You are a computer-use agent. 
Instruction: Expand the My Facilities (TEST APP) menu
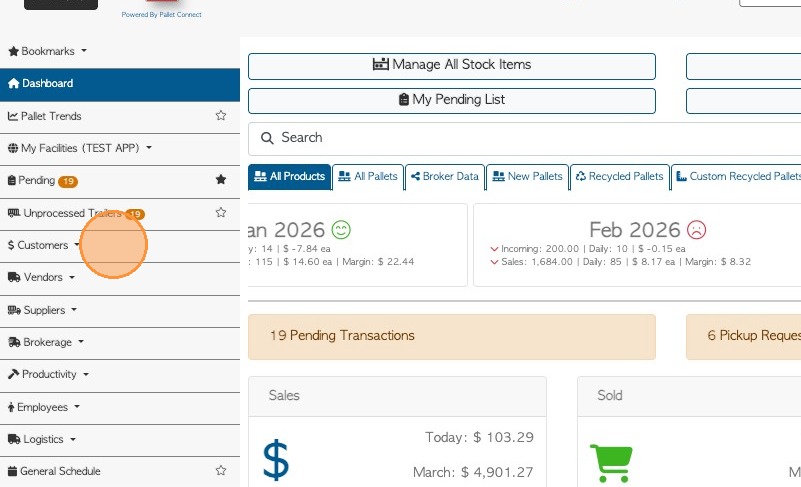[80, 148]
